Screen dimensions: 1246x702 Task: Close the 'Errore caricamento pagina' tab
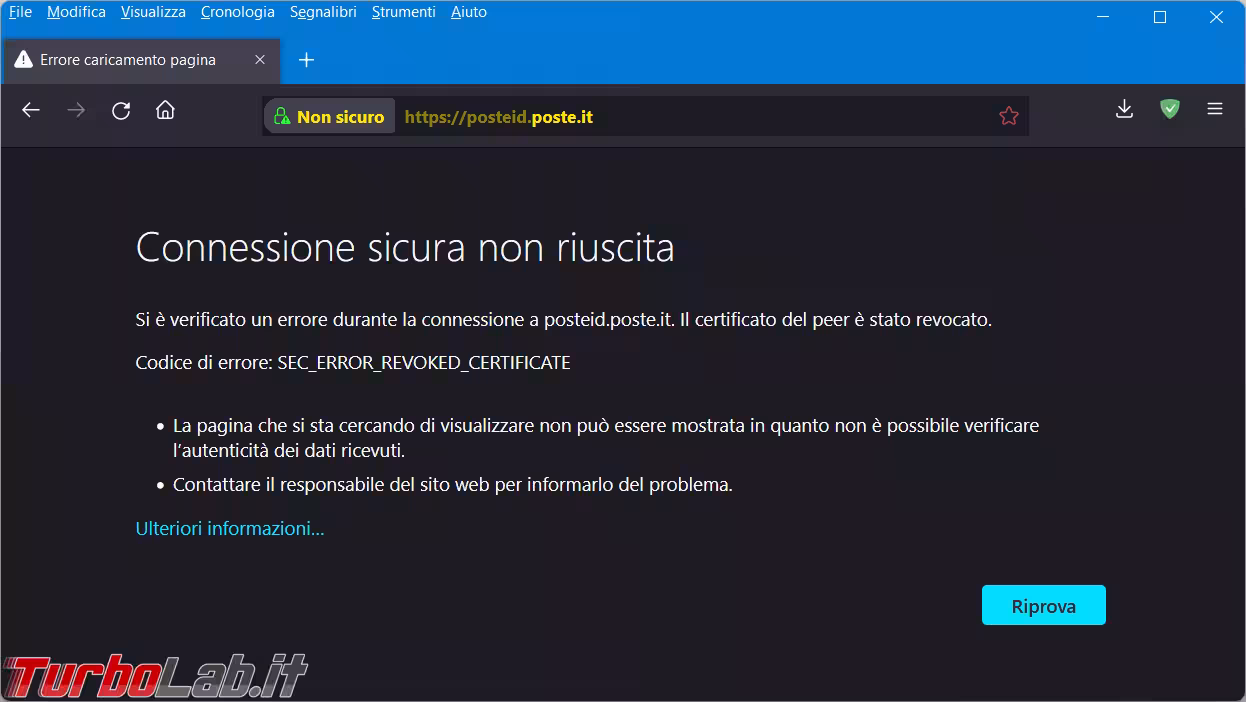click(x=260, y=60)
